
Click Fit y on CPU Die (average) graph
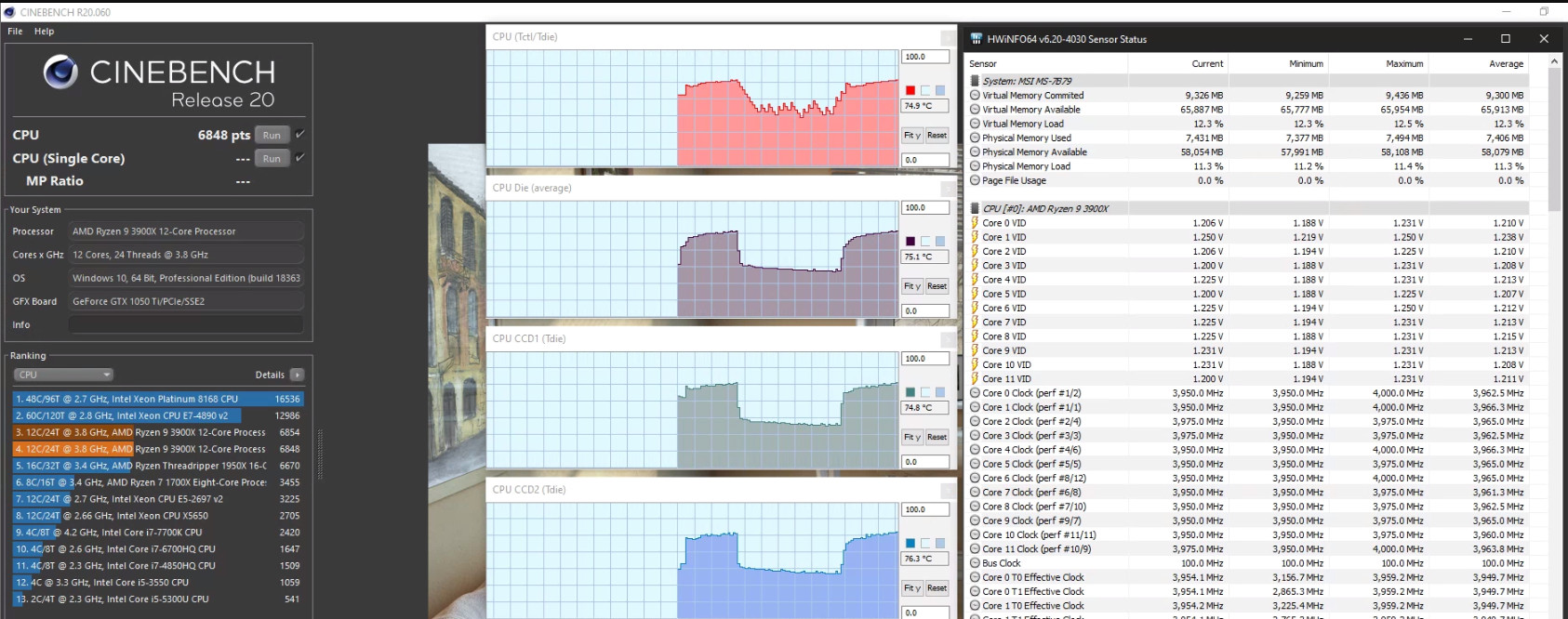click(912, 286)
